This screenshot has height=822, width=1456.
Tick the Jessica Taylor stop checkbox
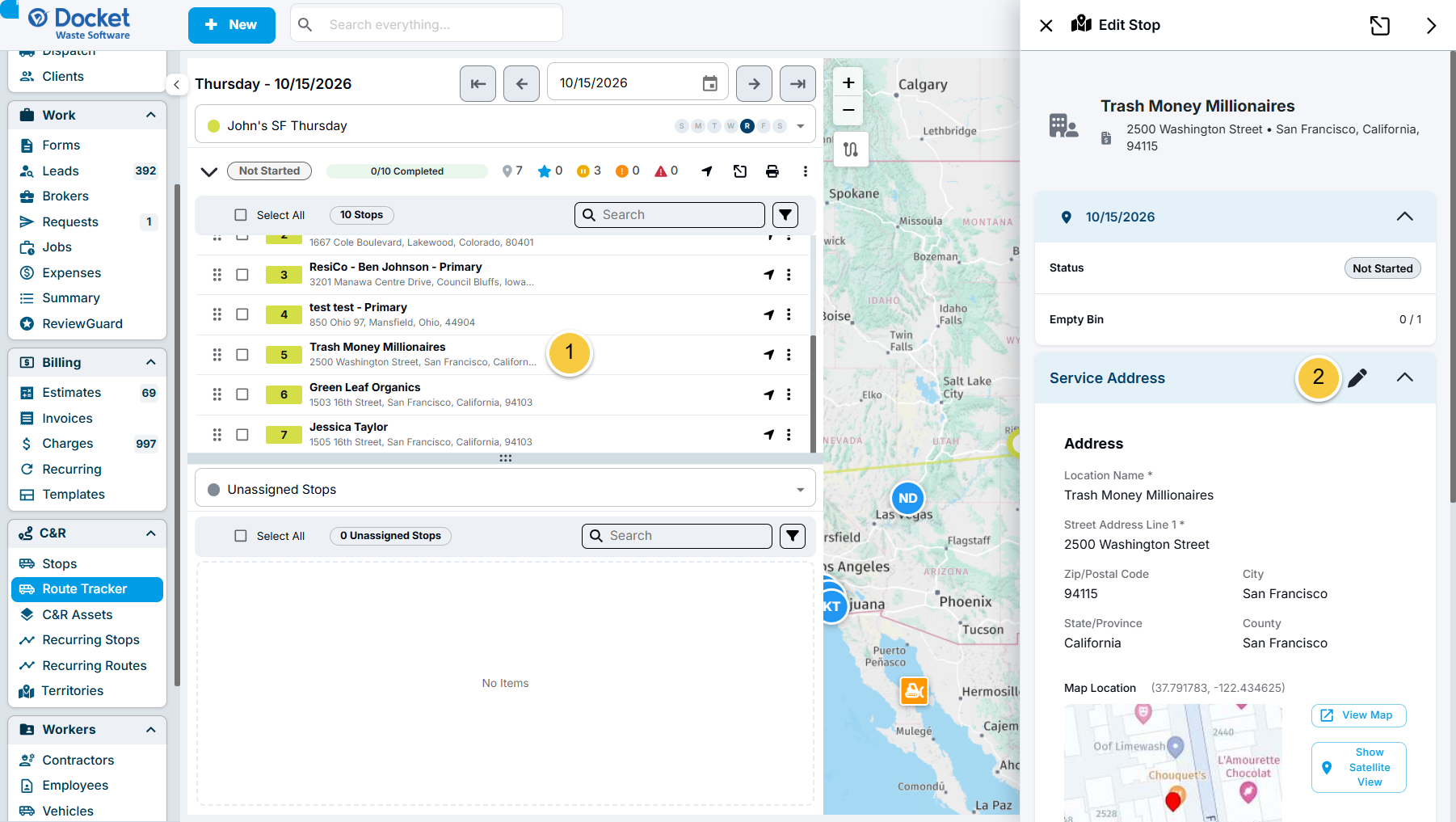tap(242, 435)
